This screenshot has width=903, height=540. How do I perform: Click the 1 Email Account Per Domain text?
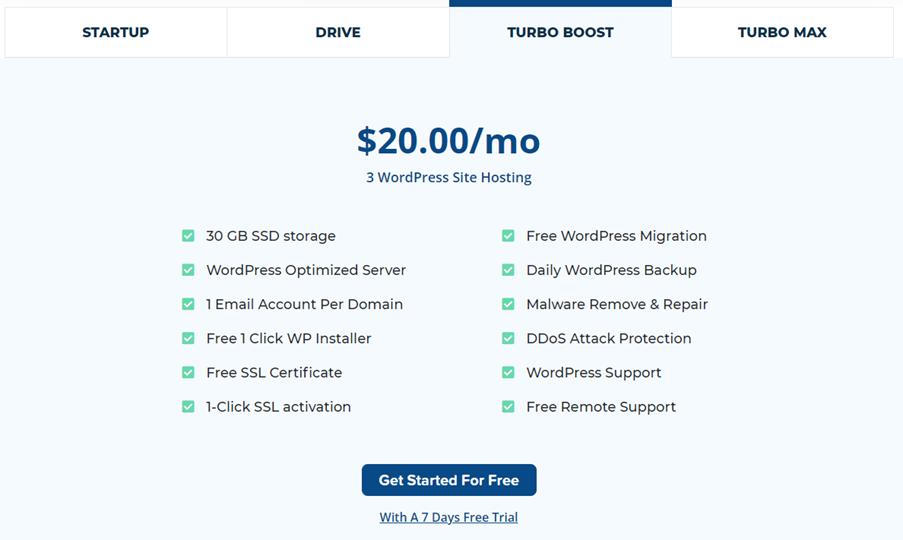(x=305, y=304)
